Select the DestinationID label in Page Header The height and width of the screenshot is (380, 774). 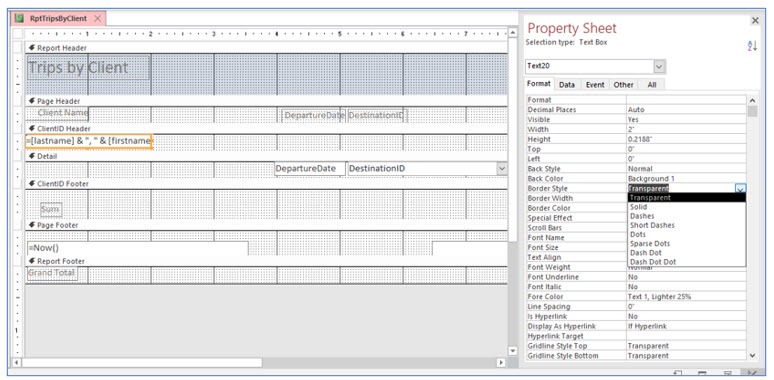[376, 115]
